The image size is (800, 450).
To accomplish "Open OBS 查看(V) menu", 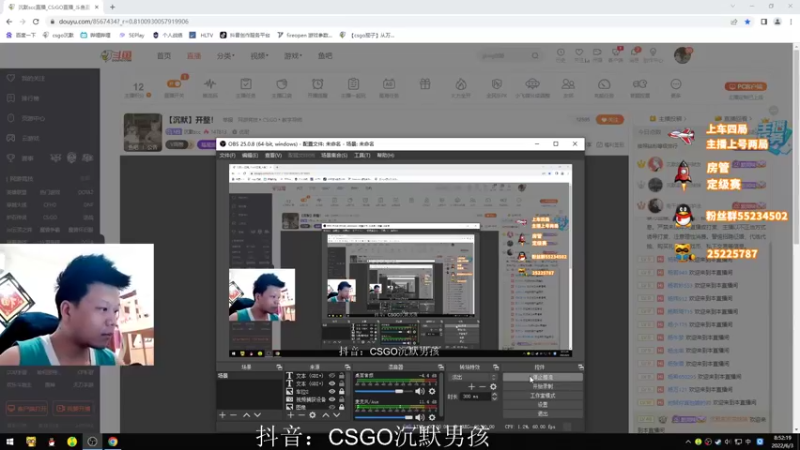I will coord(273,155).
